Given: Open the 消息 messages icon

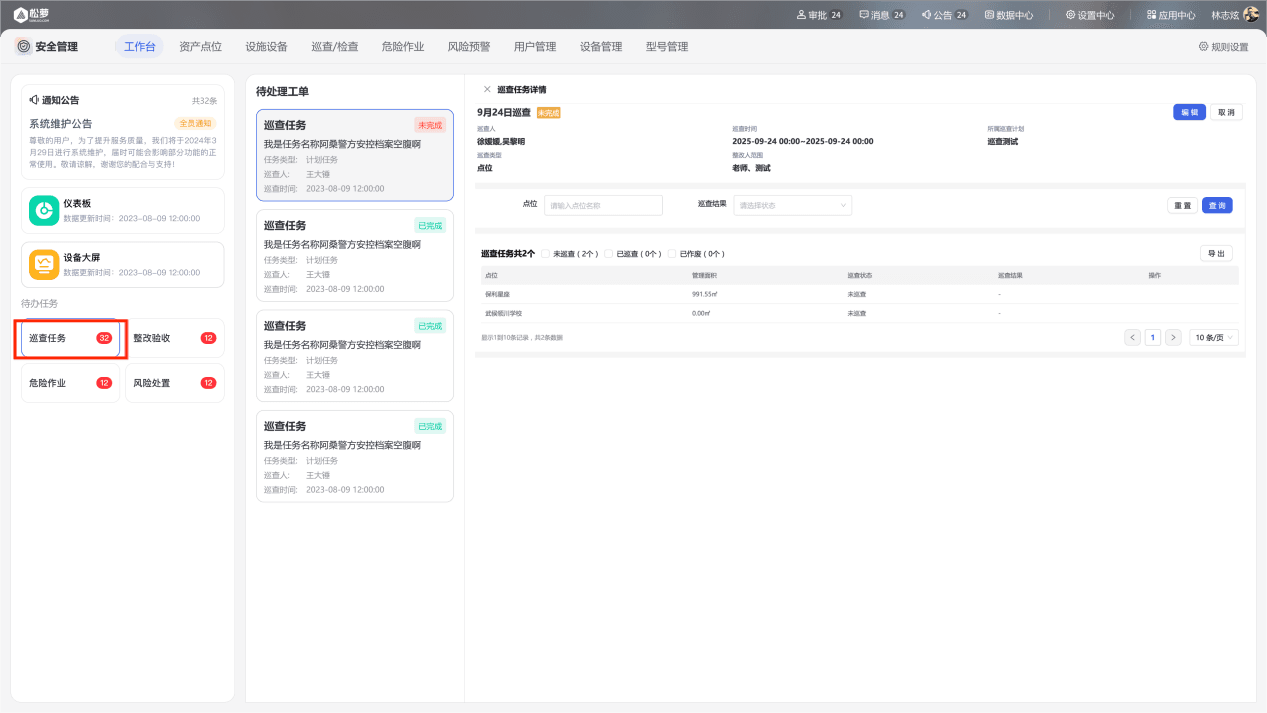Looking at the screenshot, I should pos(864,15).
